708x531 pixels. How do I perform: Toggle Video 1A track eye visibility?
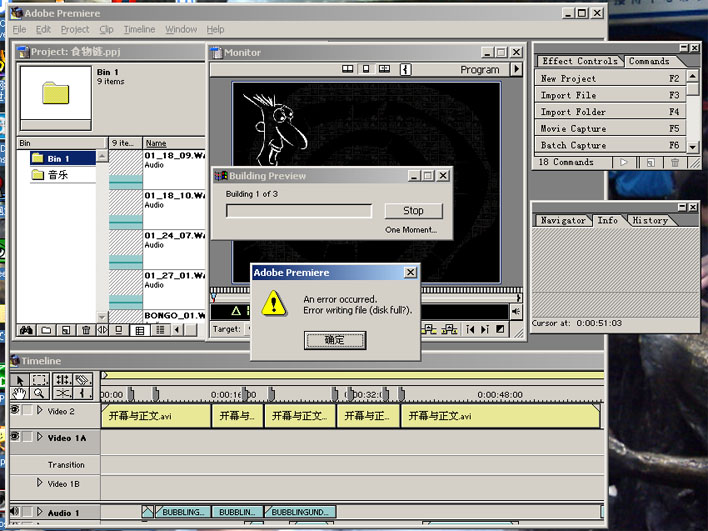coord(15,437)
